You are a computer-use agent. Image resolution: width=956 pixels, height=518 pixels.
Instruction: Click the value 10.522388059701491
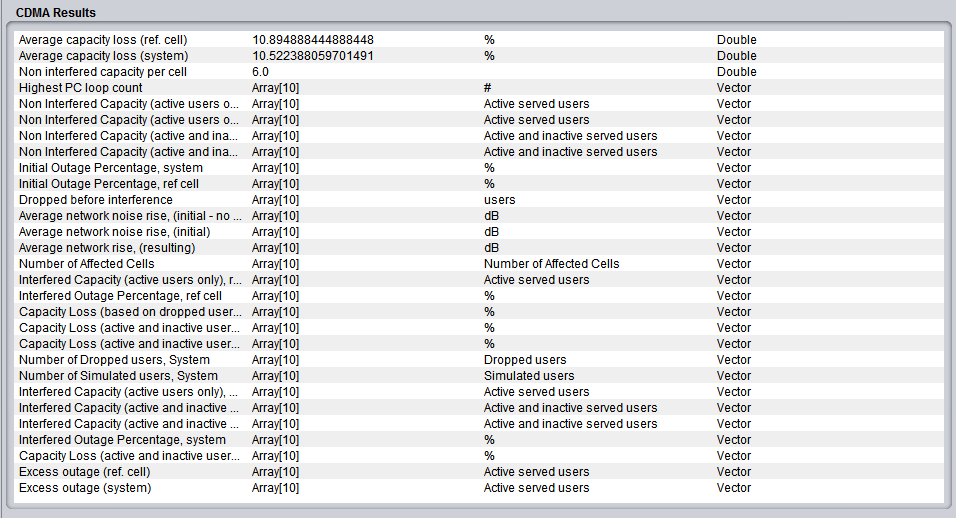pos(313,56)
